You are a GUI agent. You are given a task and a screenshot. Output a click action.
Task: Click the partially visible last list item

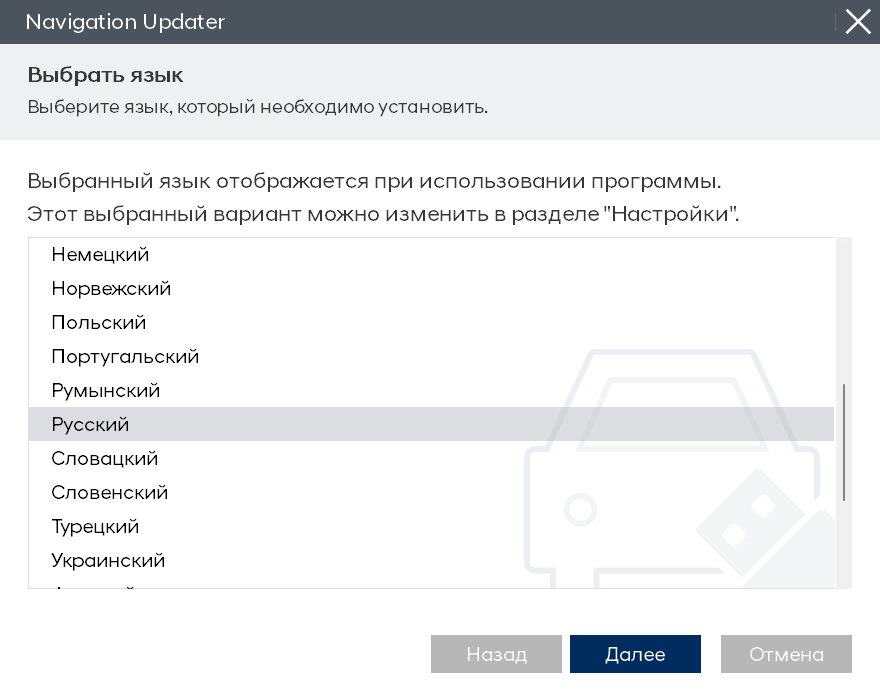(x=93, y=585)
